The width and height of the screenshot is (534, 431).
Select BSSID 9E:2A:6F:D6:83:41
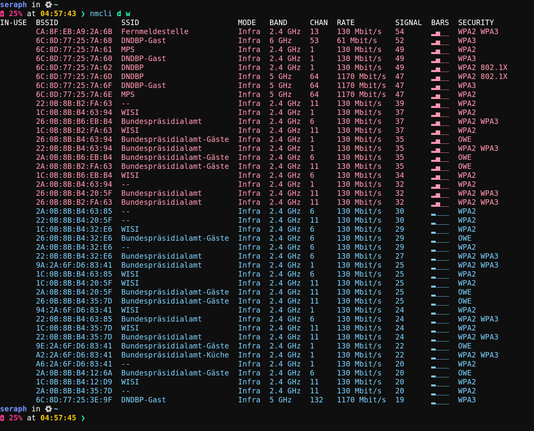pos(74,346)
